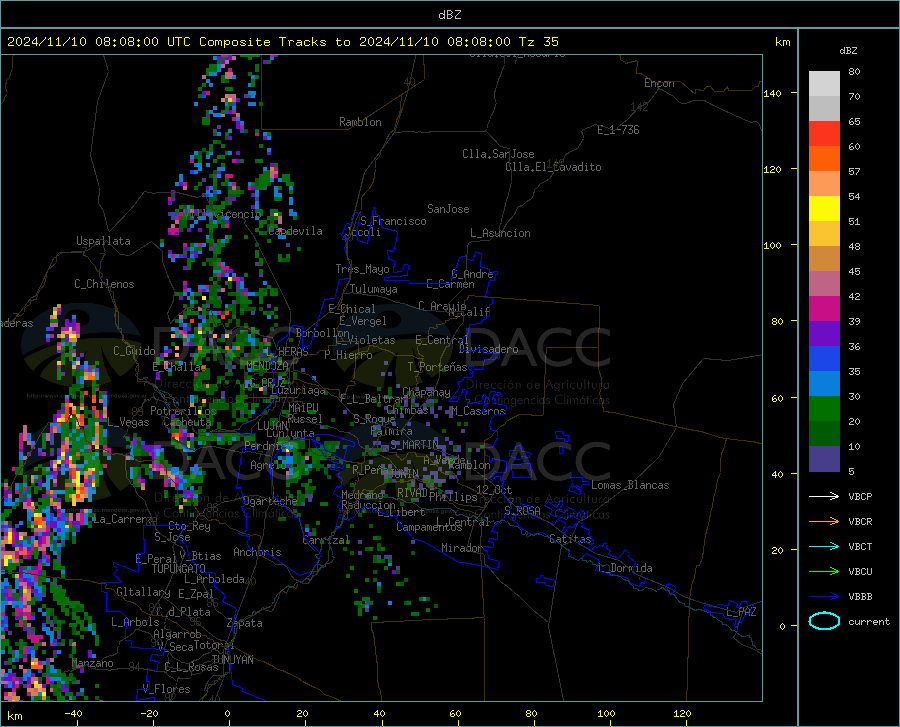The image size is (900, 727).
Task: Click the '54' value in color scale
Action: [854, 196]
